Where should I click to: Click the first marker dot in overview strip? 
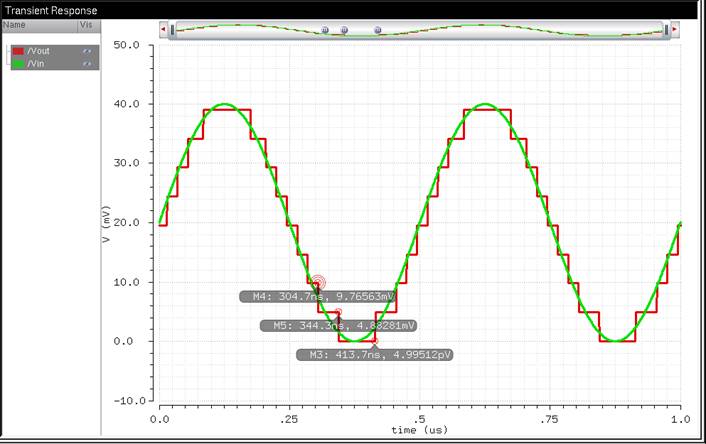324,30
